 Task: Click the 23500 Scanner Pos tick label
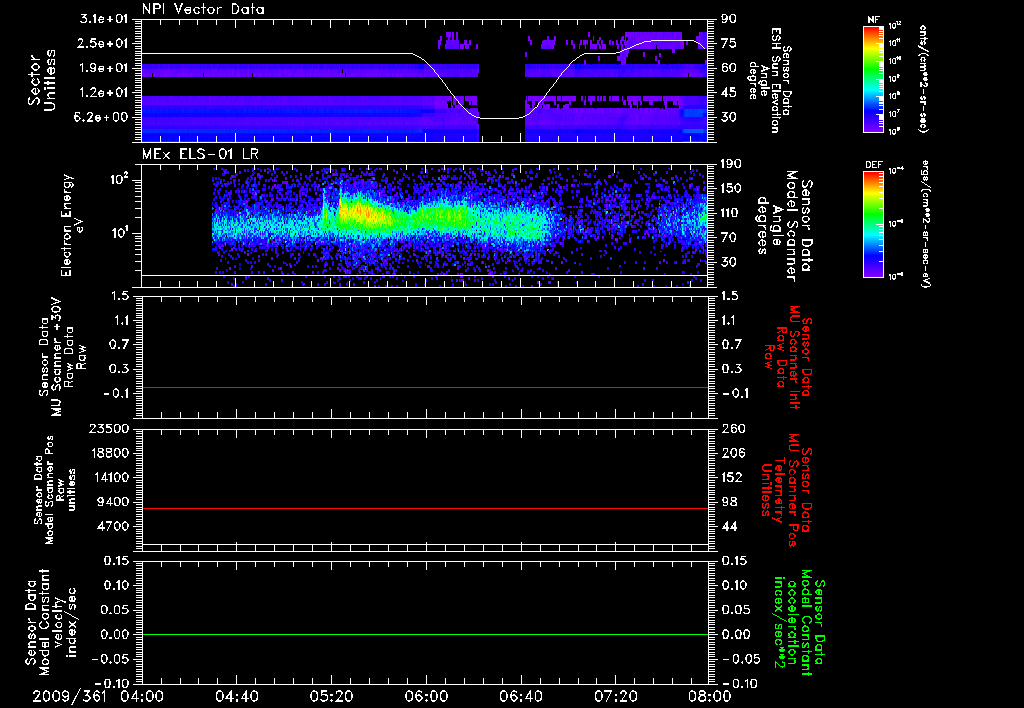click(110, 429)
